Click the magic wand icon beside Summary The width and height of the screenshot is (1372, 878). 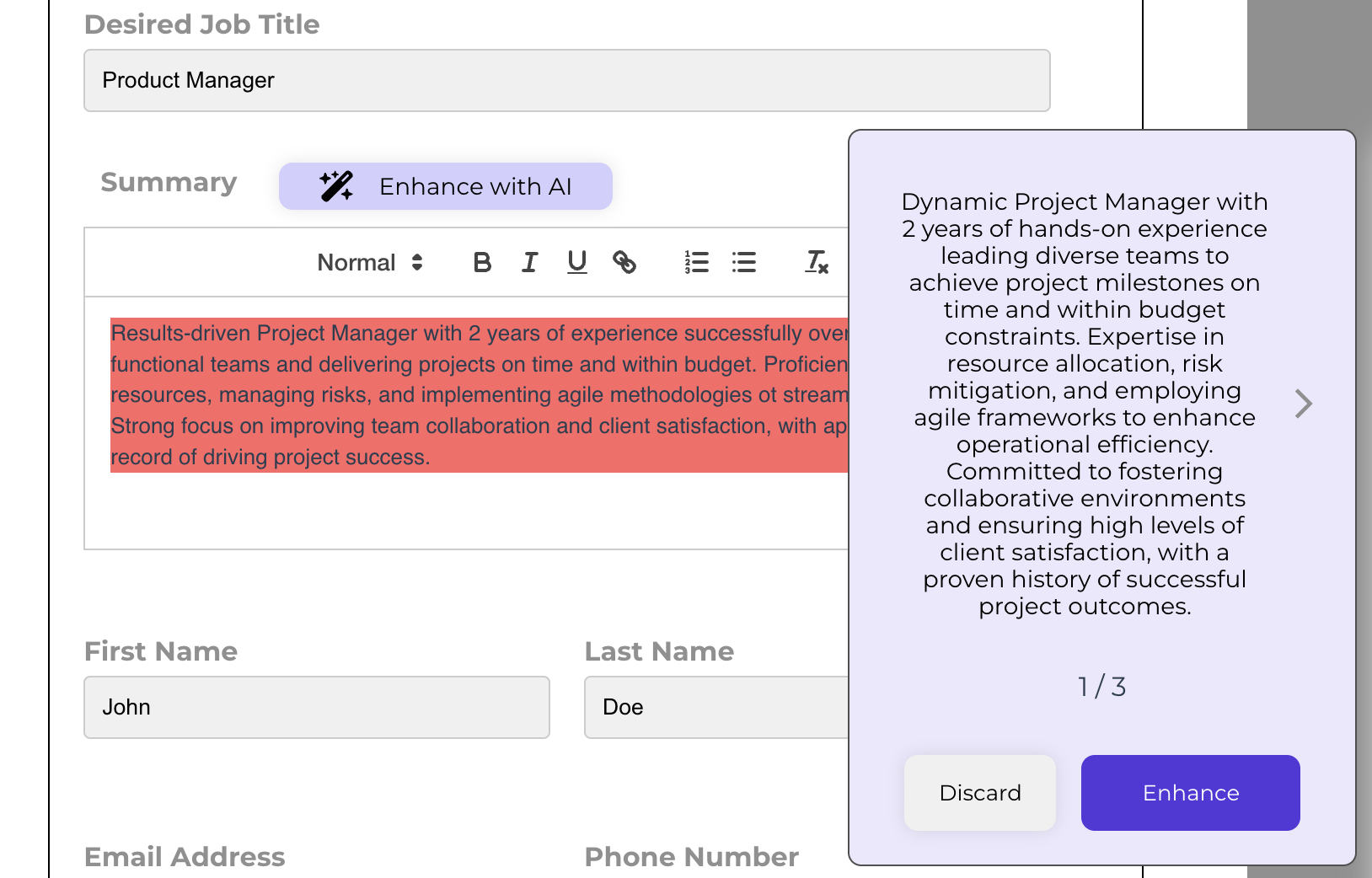click(336, 186)
